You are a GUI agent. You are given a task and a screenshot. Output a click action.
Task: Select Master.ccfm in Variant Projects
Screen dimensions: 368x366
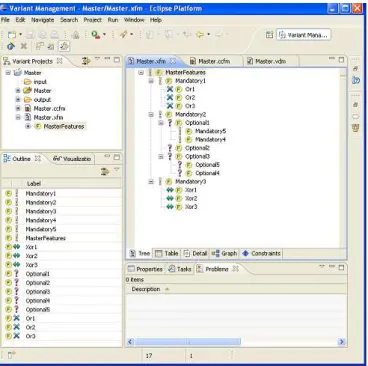[x=49, y=109]
